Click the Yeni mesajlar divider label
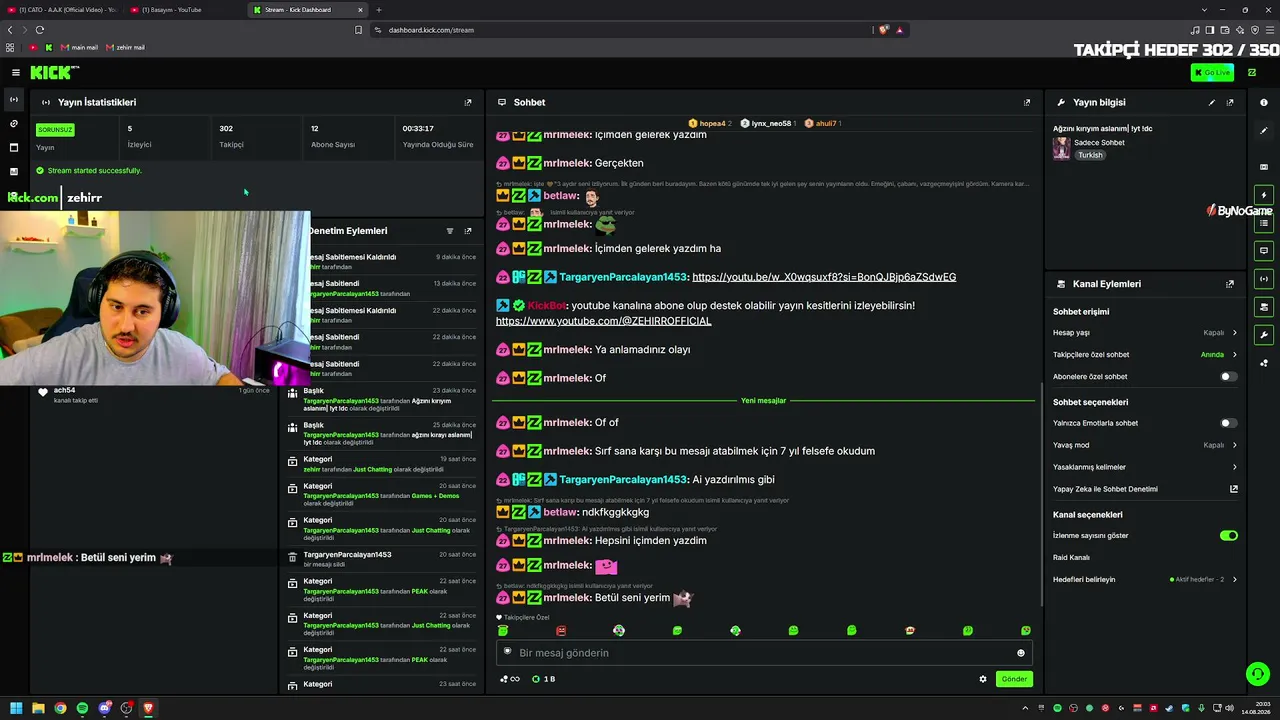1280x720 pixels. click(764, 401)
